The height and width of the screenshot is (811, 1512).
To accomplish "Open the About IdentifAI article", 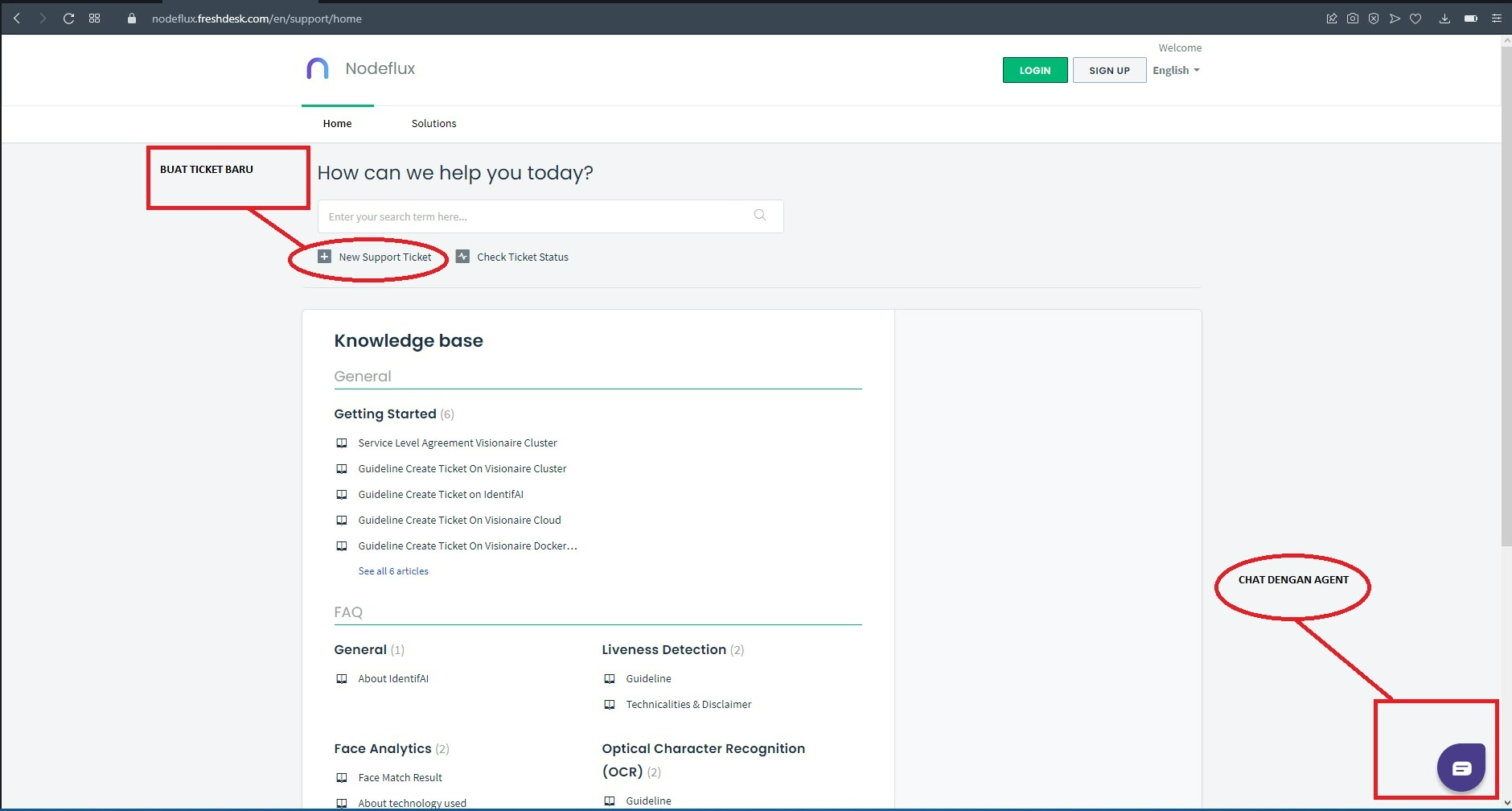I will click(x=393, y=679).
